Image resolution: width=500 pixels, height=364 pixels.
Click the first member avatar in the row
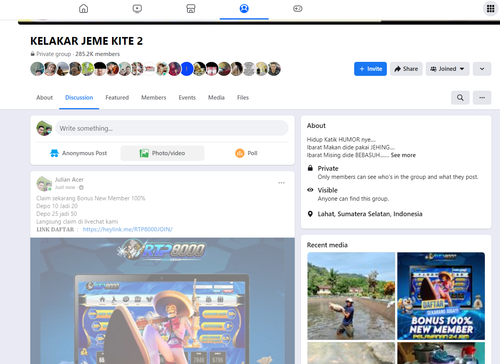click(x=37, y=69)
